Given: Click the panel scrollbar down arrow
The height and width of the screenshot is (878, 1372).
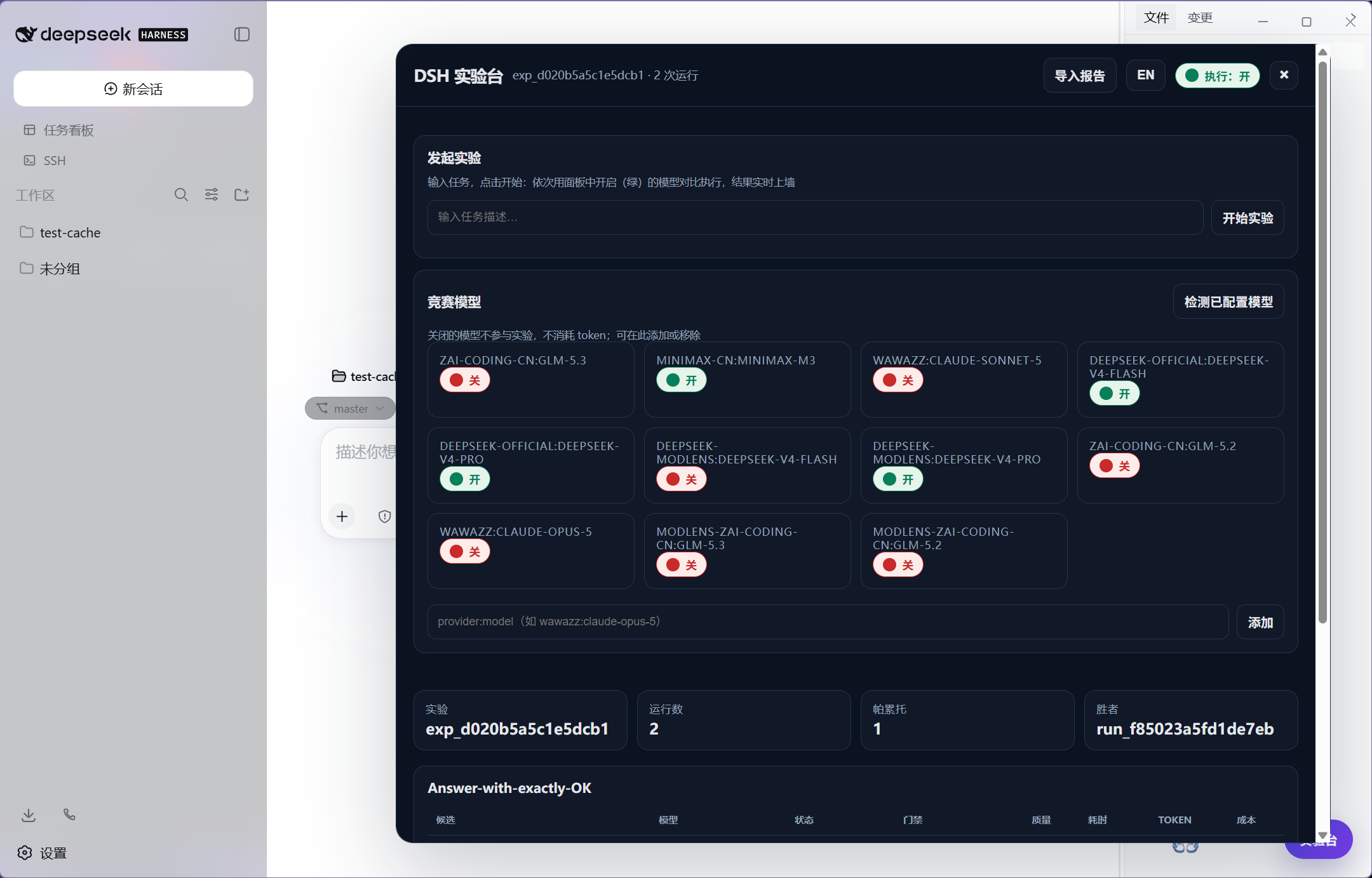Looking at the screenshot, I should pyautogui.click(x=1322, y=835).
